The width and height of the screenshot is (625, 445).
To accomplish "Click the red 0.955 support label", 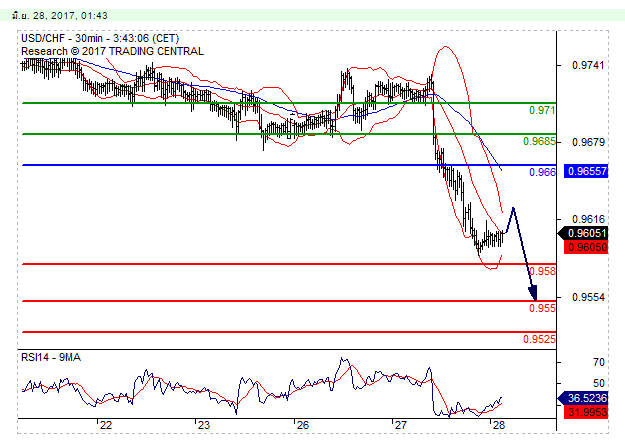I will coord(542,308).
